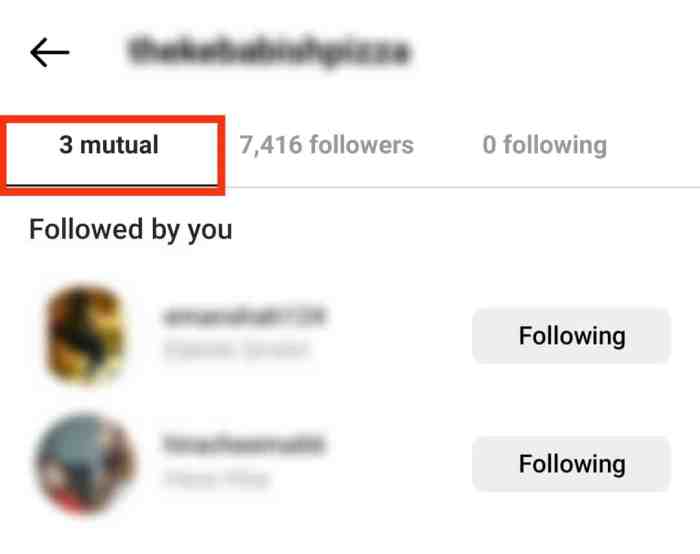700x554 pixels.
Task: Tap the underline beneath mutual tab
Action: (x=112, y=184)
